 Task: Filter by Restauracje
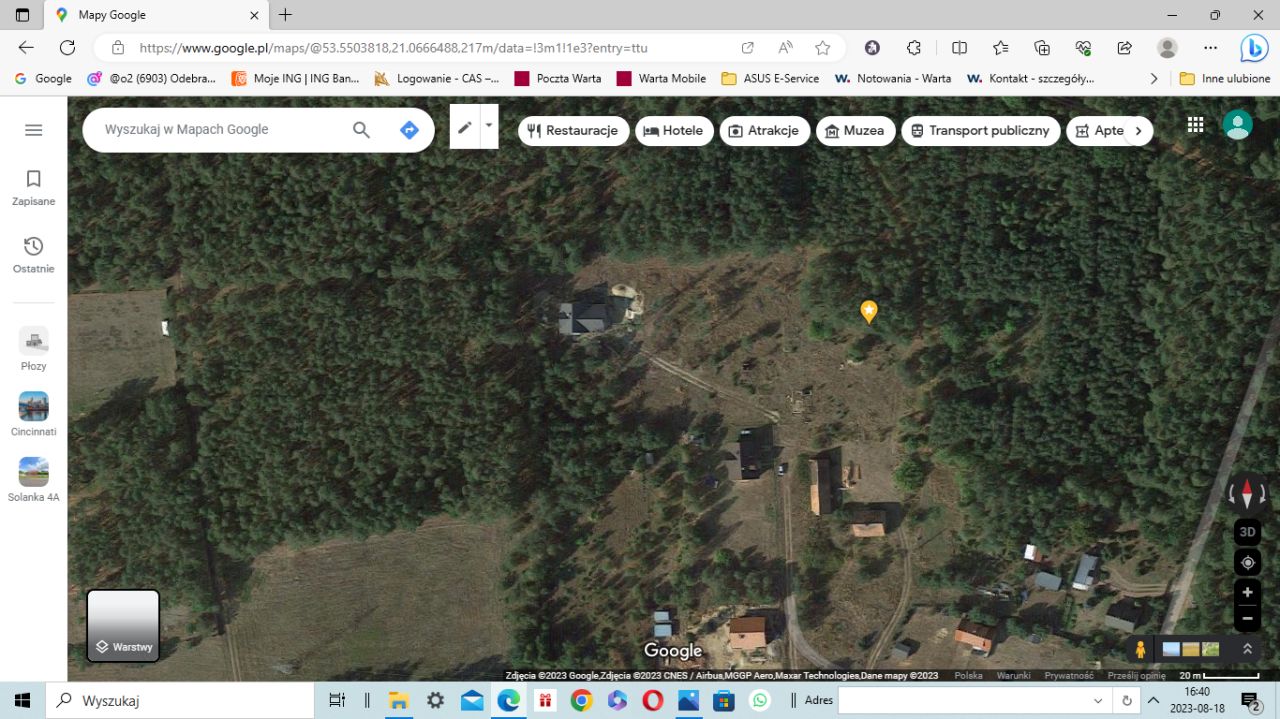pos(574,131)
